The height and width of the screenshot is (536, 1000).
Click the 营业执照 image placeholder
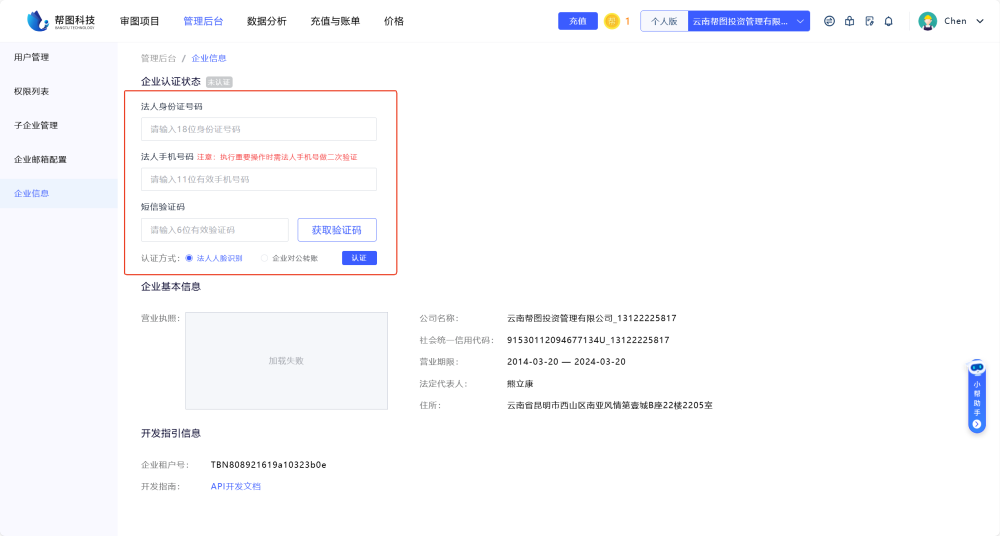[x=286, y=360]
